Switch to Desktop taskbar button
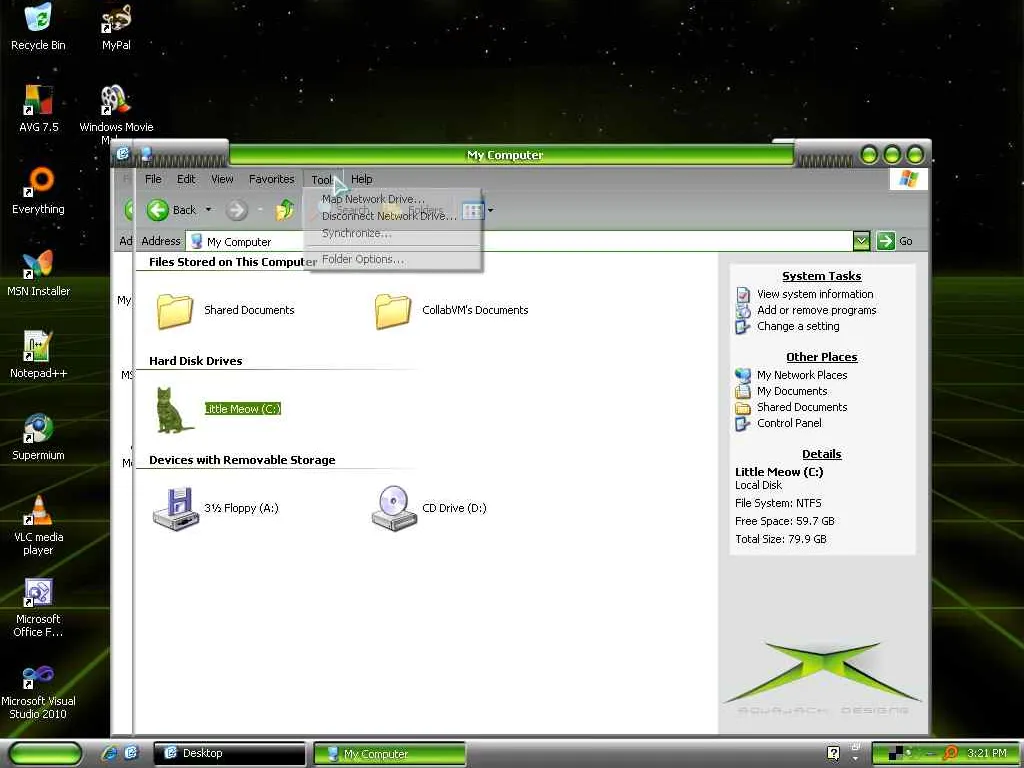This screenshot has width=1024, height=768. point(229,753)
